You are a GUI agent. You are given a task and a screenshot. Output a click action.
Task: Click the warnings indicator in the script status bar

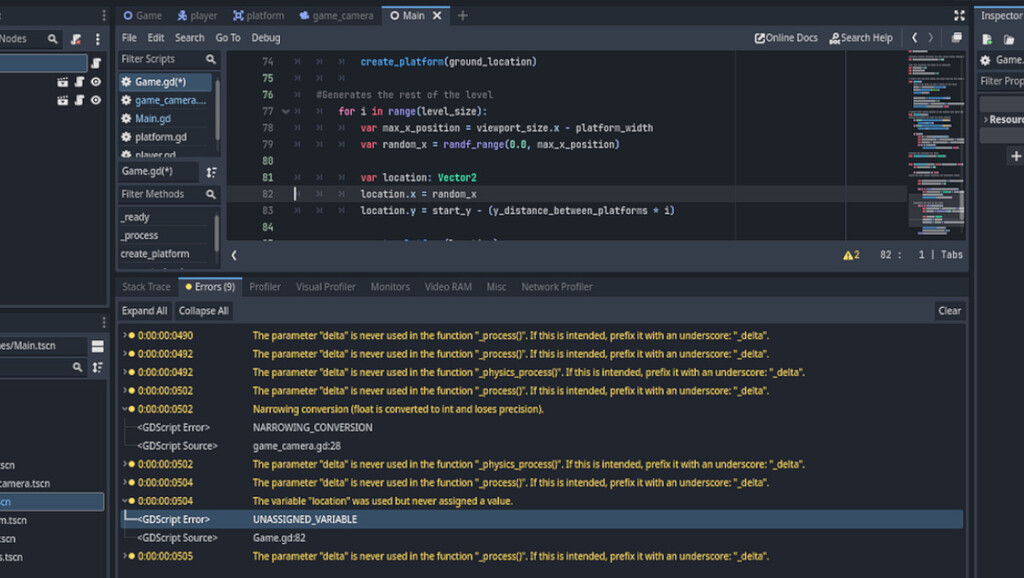click(851, 254)
